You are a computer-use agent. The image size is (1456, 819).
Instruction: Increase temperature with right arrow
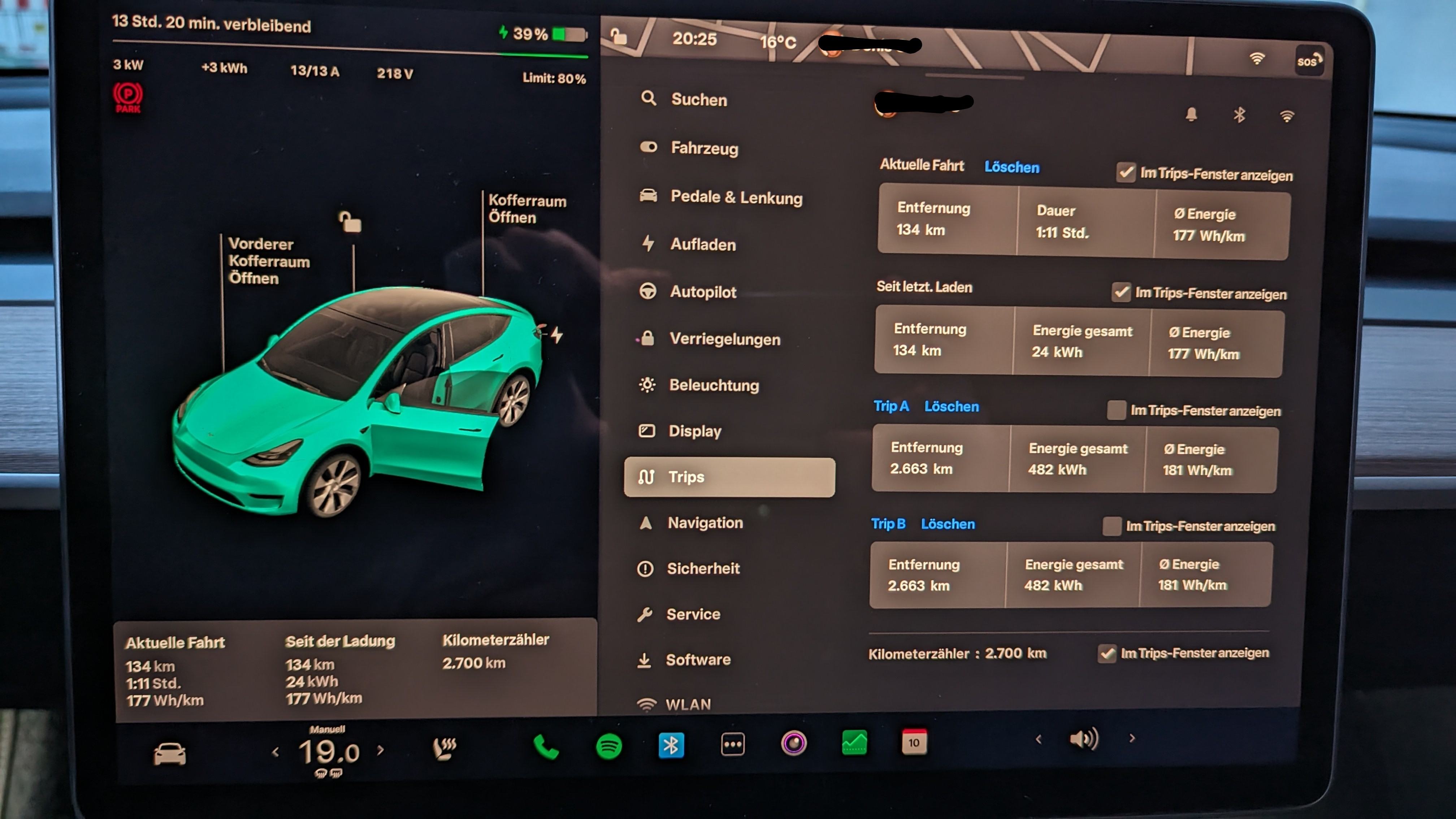pos(380,750)
